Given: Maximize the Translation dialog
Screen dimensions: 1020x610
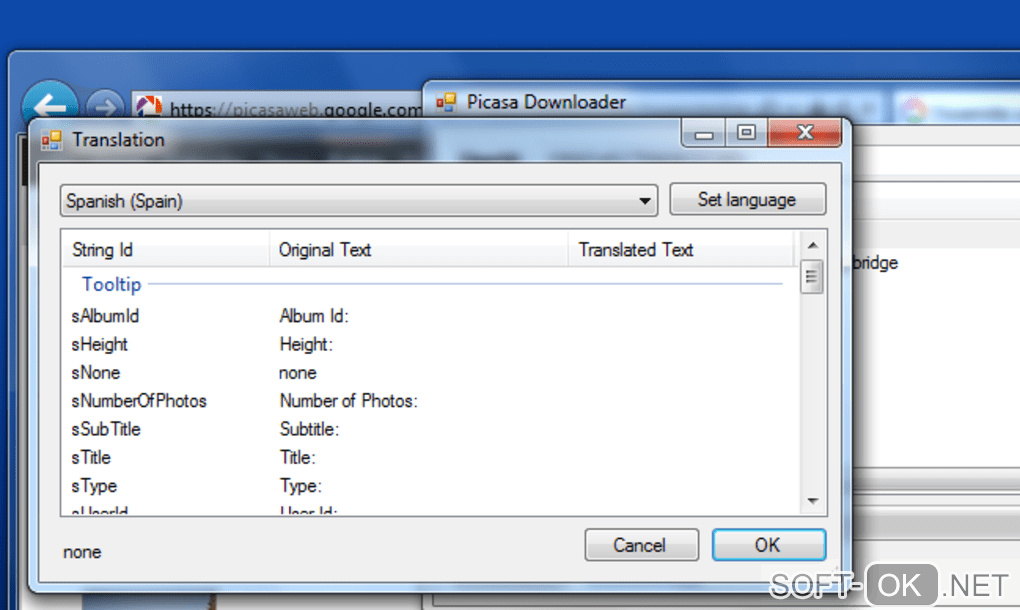Looking at the screenshot, I should pos(746,133).
